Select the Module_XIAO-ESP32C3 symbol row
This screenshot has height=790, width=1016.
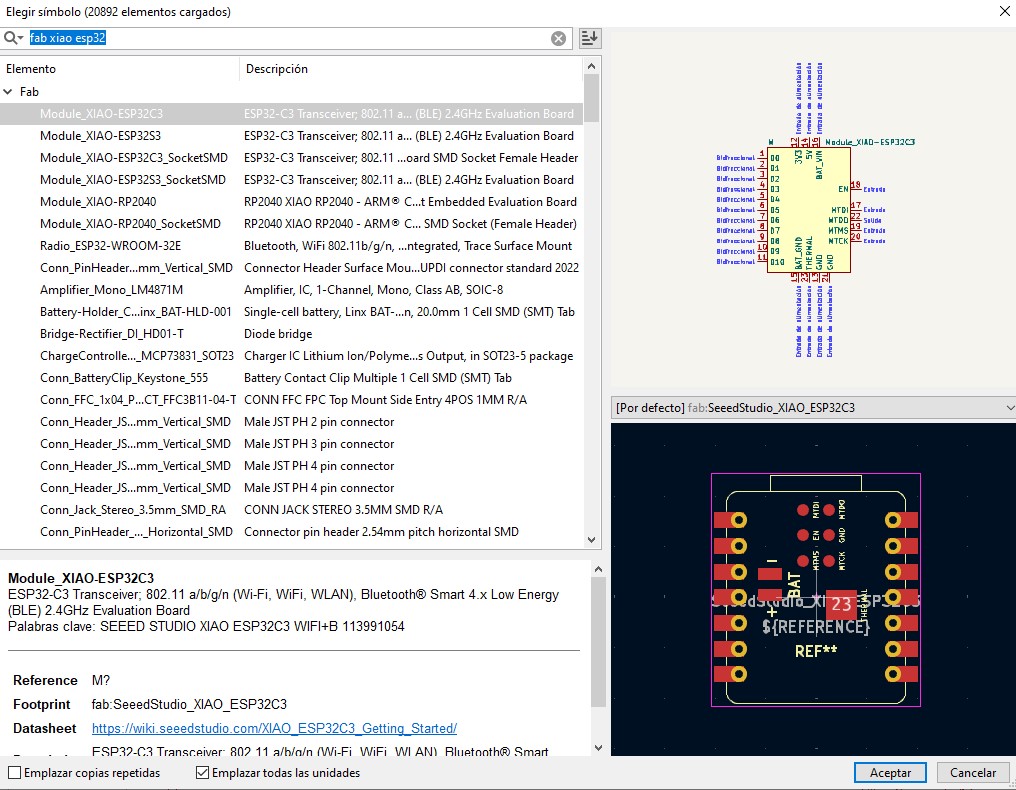[292, 114]
